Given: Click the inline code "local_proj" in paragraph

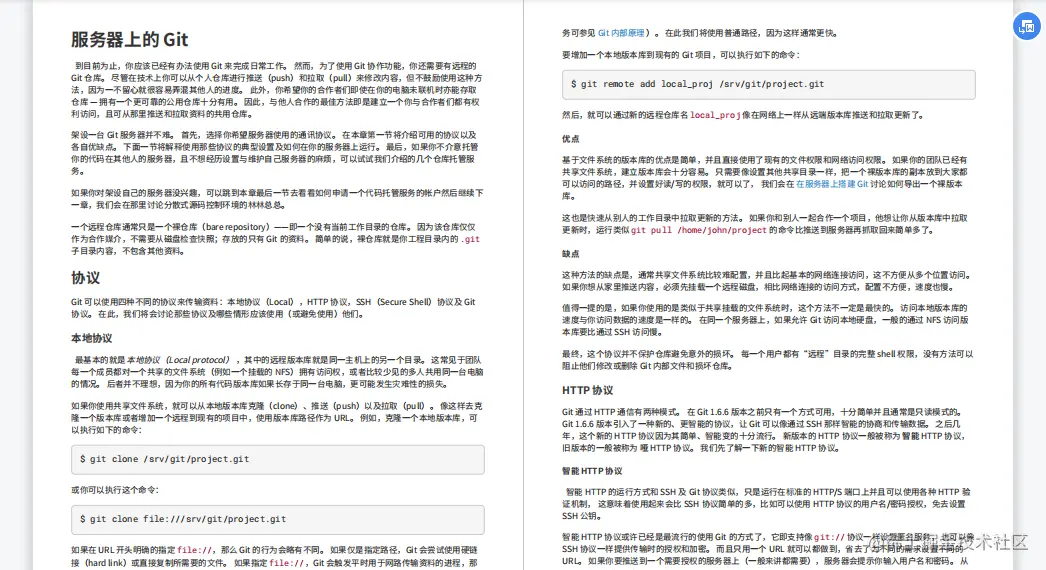Looking at the screenshot, I should [715, 115].
